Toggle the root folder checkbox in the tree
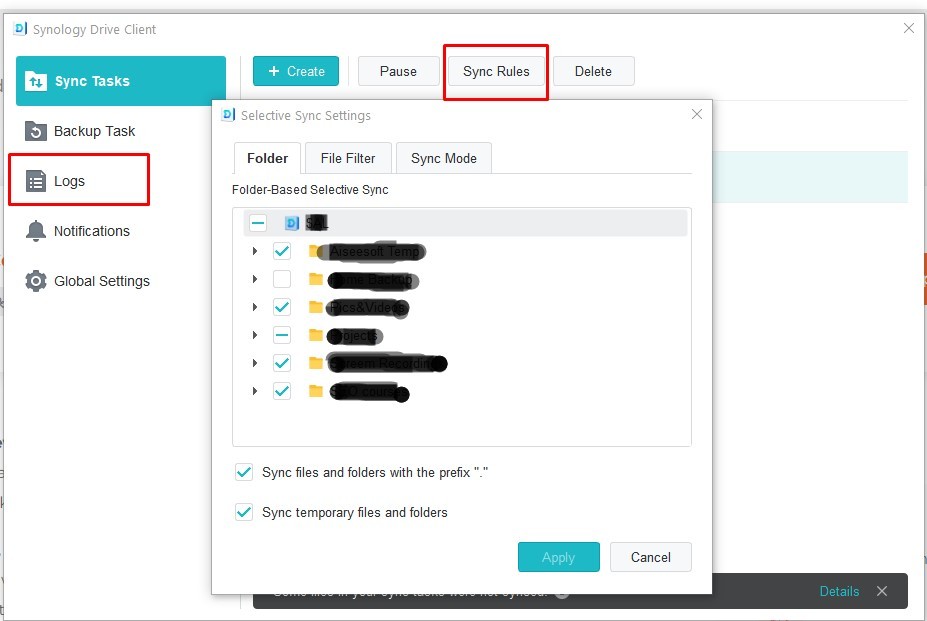Image resolution: width=927 pixels, height=621 pixels. [258, 223]
